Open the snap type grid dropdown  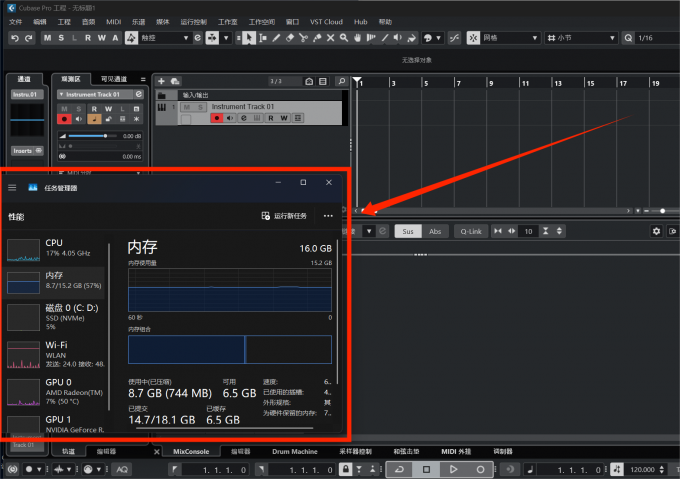tap(510, 38)
